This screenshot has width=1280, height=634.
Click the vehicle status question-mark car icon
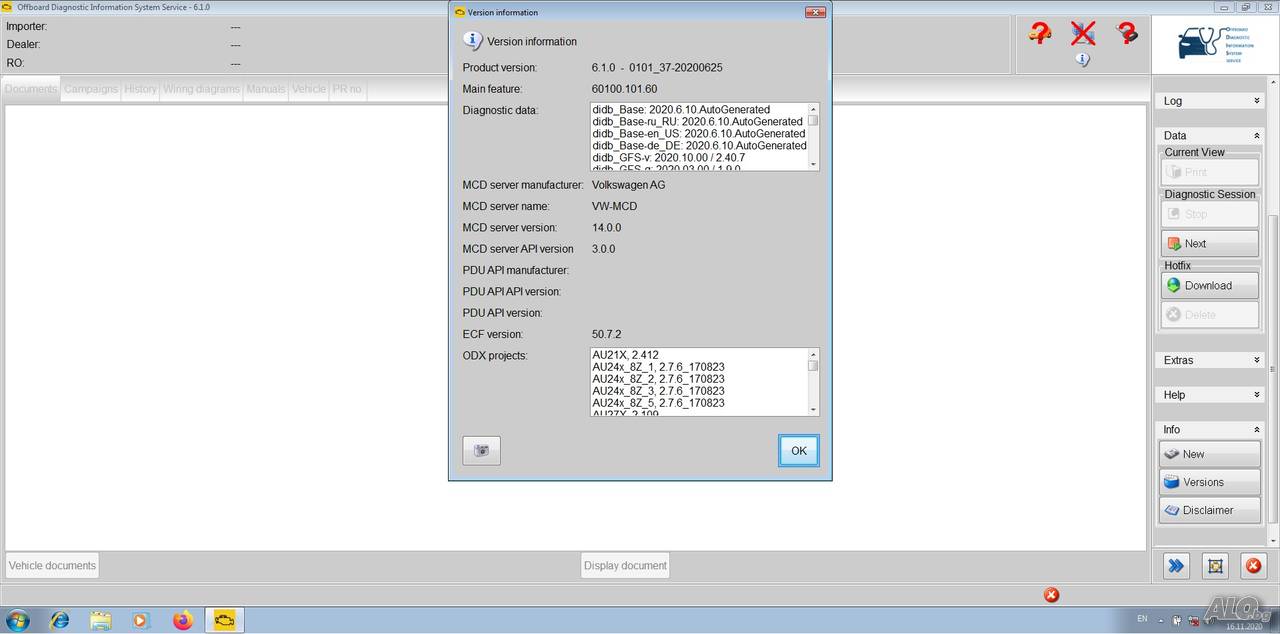(1039, 33)
